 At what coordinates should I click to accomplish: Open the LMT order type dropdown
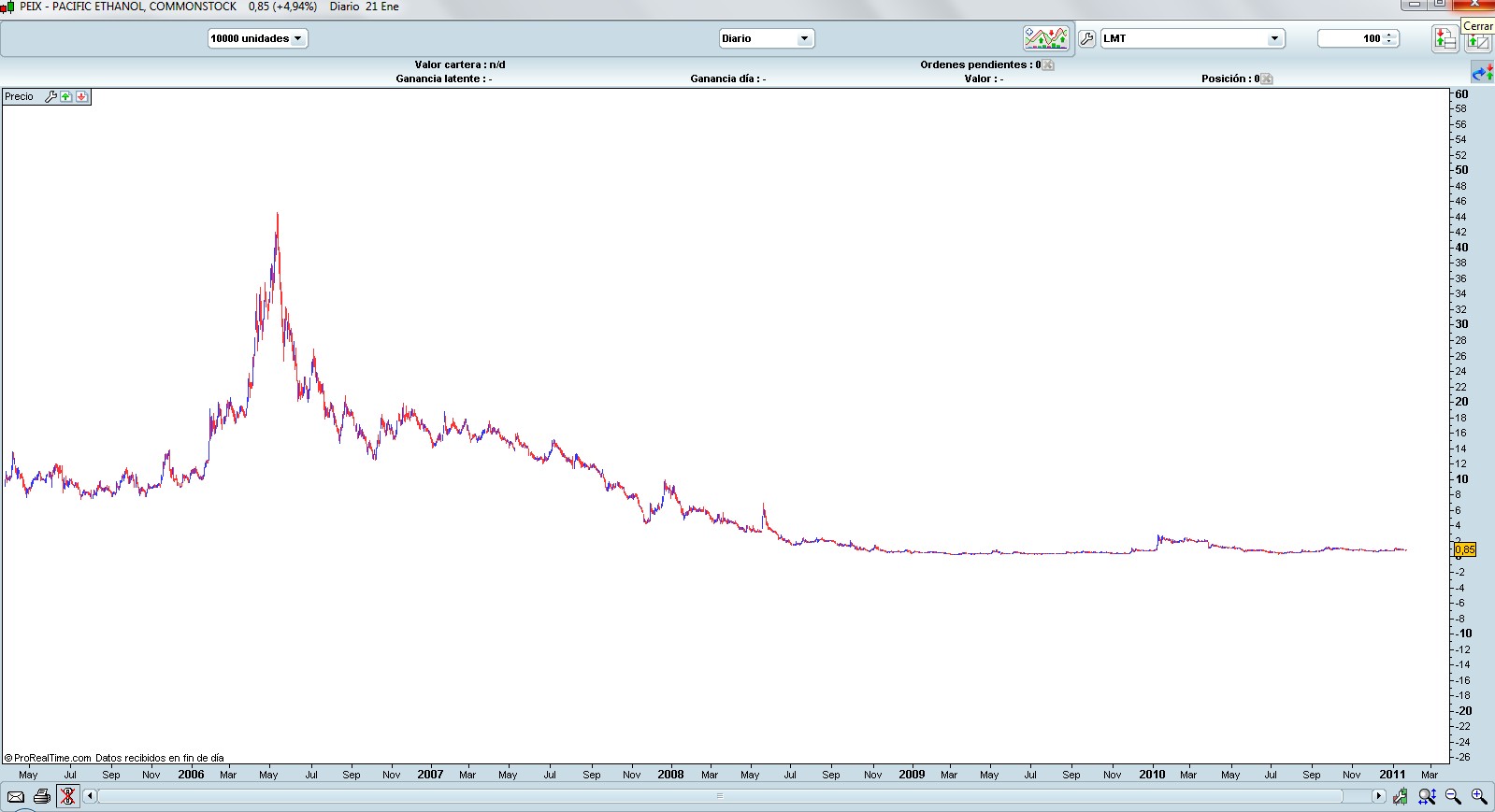coord(1192,38)
